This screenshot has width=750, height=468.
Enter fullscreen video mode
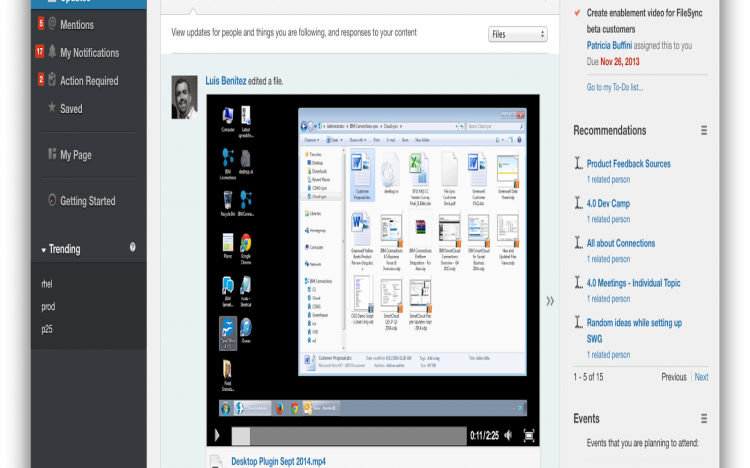coord(529,435)
